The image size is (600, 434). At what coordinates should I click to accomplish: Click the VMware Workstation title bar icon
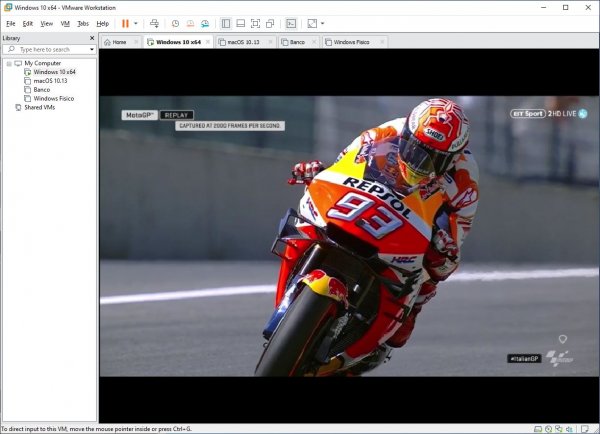(x=8, y=7)
